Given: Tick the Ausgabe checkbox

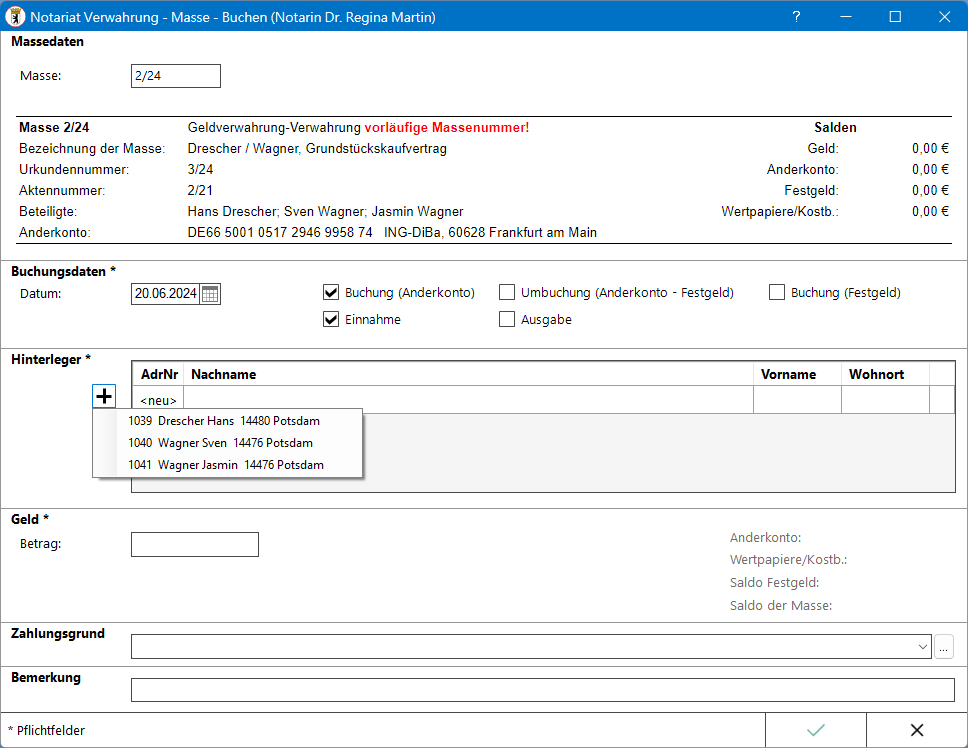Looking at the screenshot, I should 507,320.
